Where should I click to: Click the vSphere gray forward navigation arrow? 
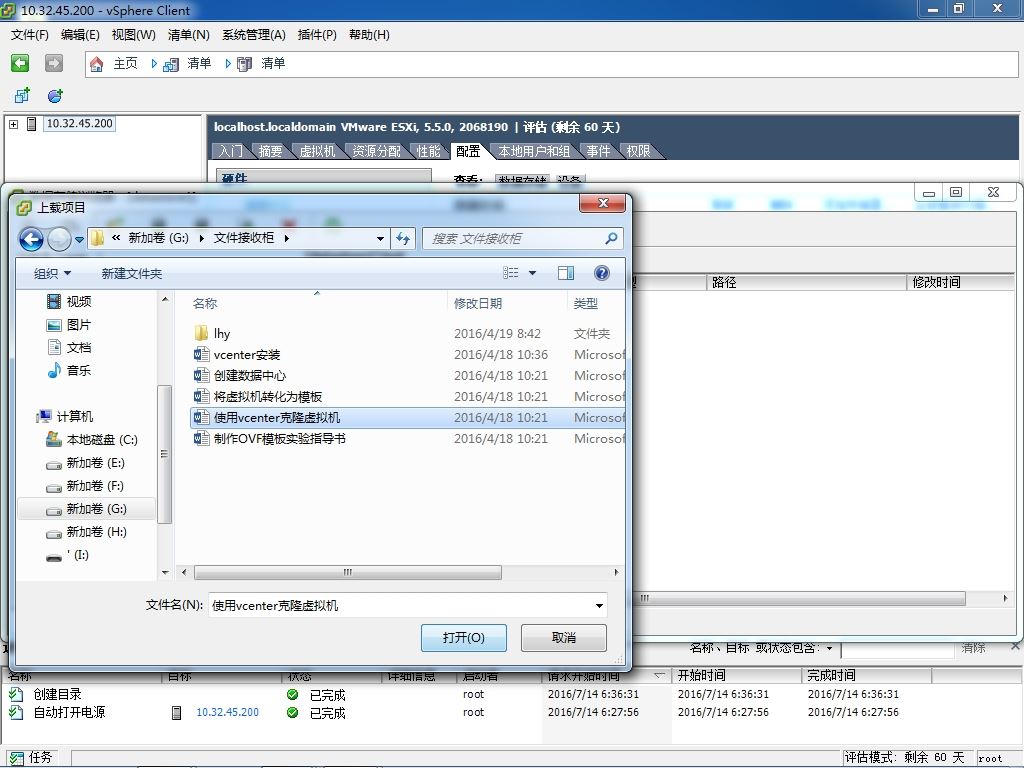(x=54, y=63)
